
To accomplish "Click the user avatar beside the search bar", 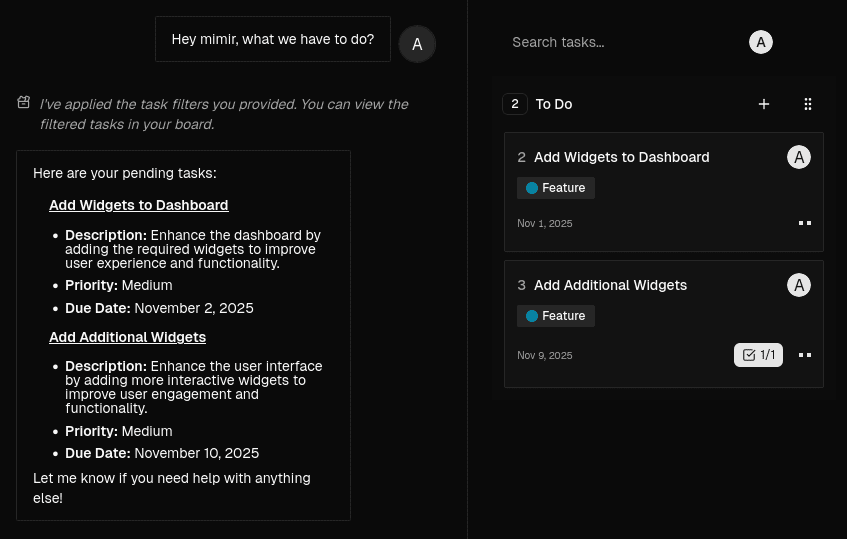I will click(761, 42).
